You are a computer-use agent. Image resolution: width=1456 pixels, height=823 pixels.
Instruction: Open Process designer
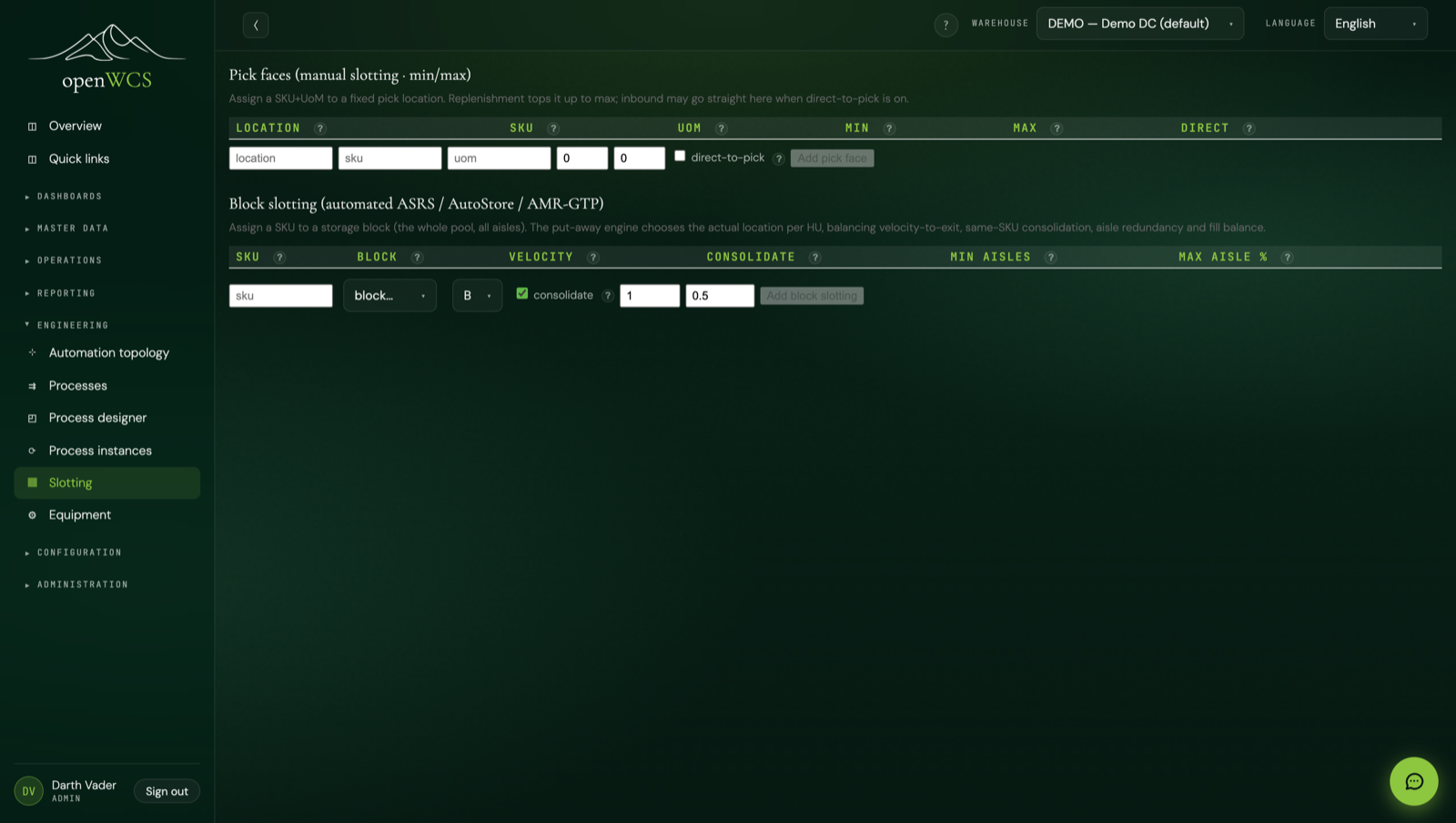[107, 418]
